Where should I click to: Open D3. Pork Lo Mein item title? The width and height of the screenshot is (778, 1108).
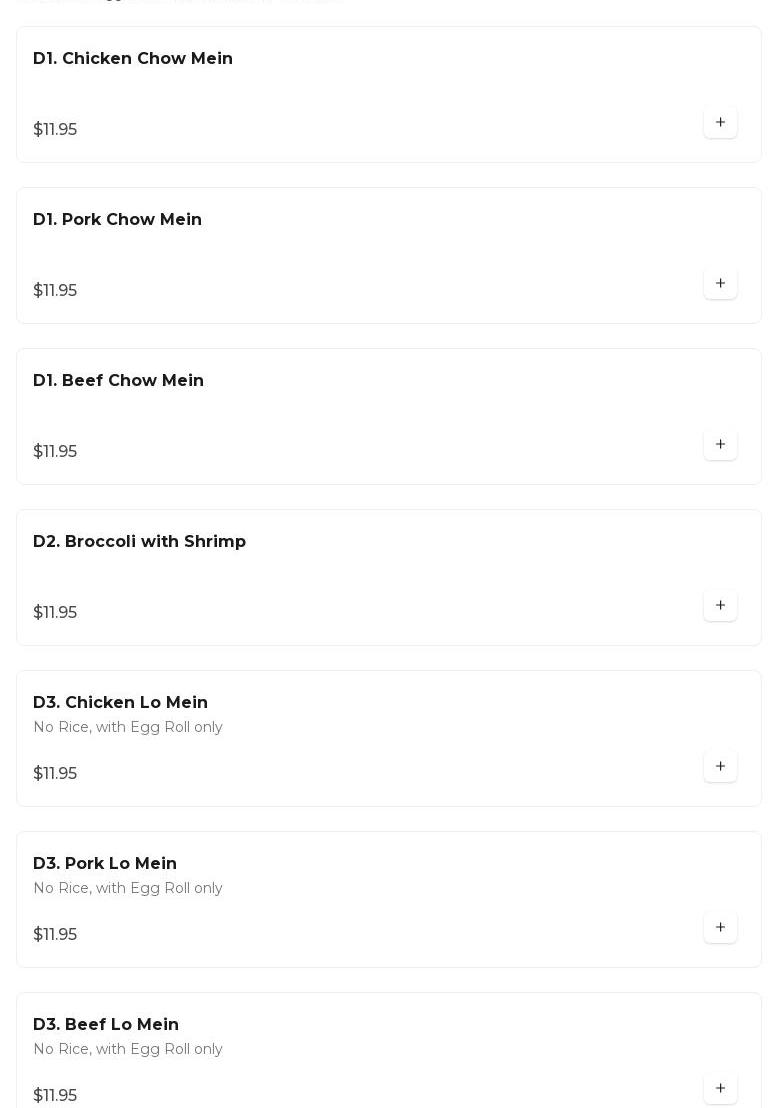pyautogui.click(x=105, y=864)
